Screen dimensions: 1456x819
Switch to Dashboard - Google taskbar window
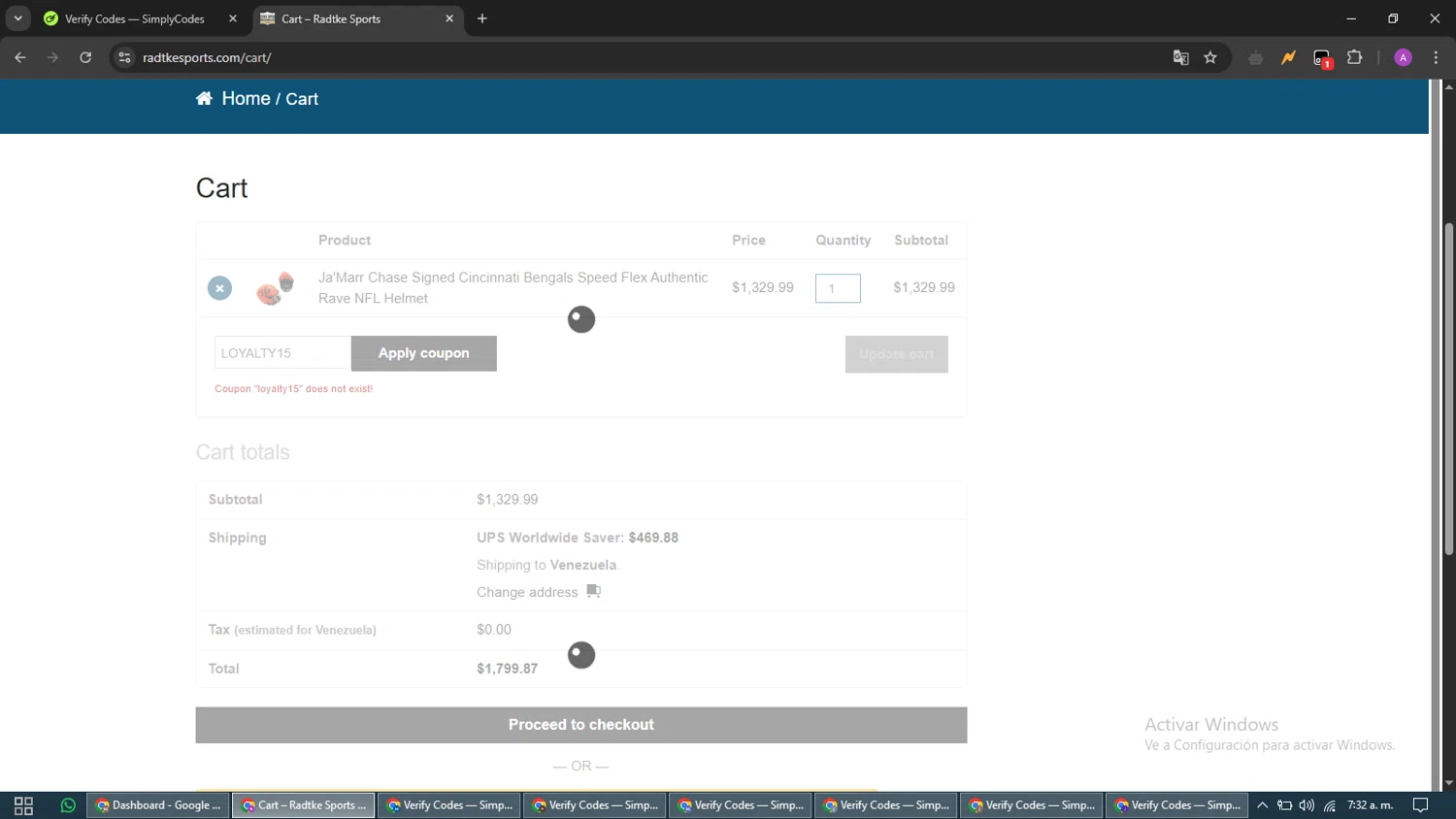click(158, 805)
